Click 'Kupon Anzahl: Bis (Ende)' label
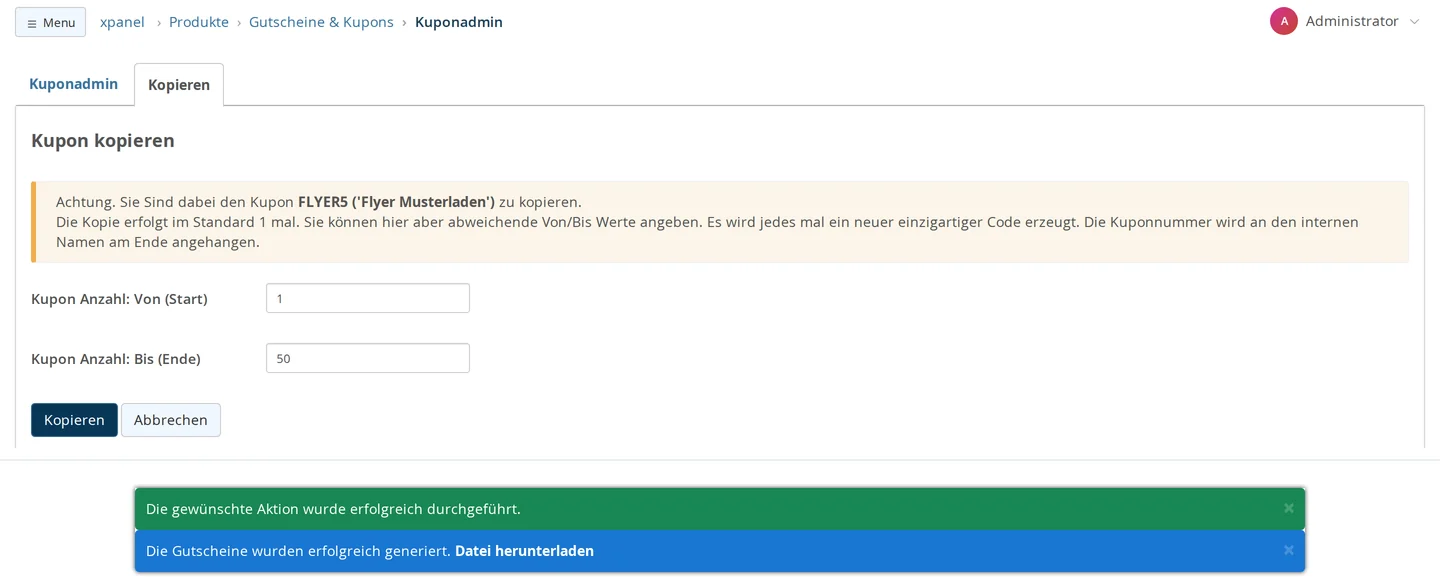 [116, 359]
